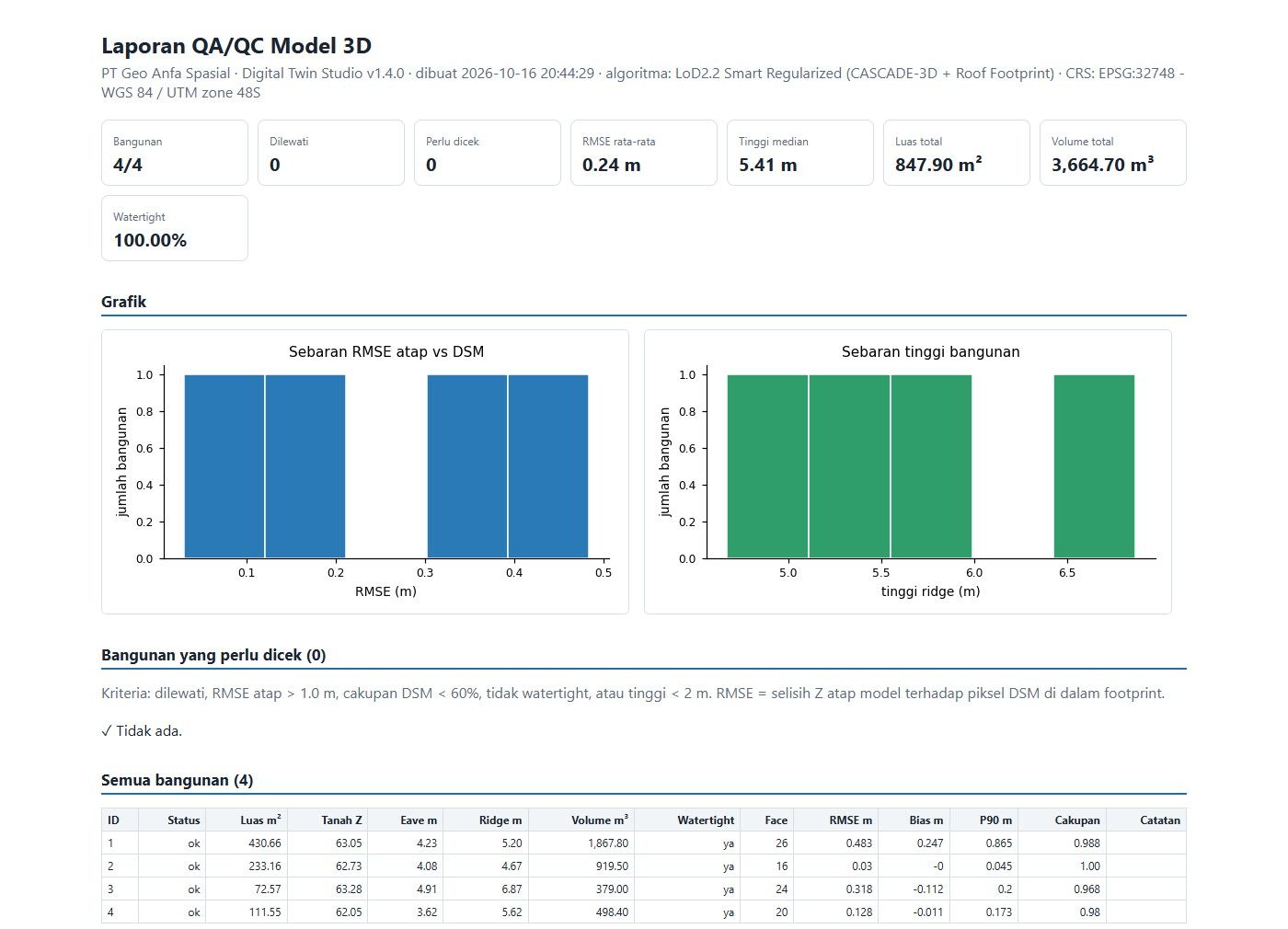Select the Watertight card value "100.00%"
Screen dimensions: 1288x929
[x=150, y=241]
